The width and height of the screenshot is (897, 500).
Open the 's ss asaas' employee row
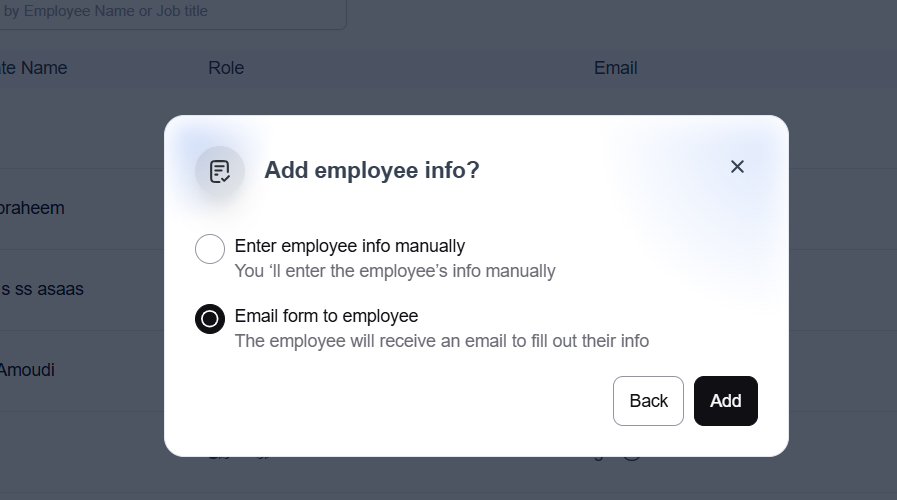42,289
